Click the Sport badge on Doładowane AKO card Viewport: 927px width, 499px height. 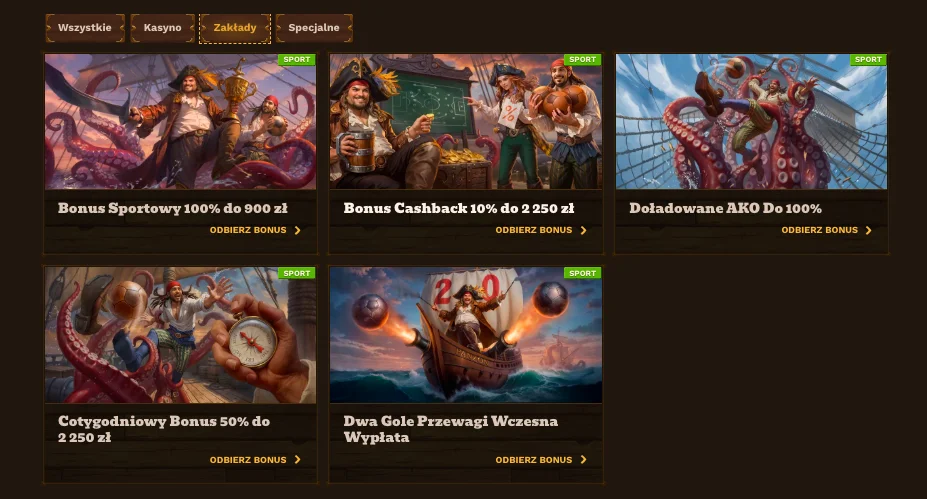(868, 60)
